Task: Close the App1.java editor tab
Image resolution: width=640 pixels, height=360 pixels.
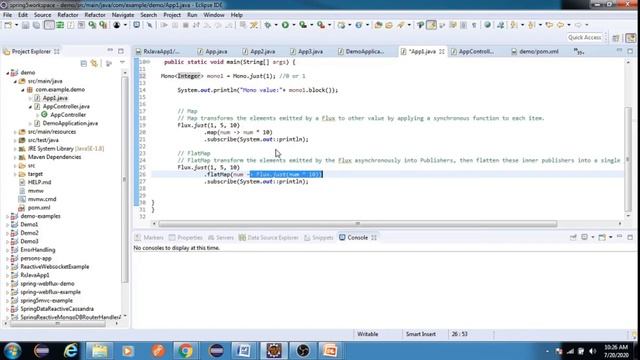Action: 442,51
